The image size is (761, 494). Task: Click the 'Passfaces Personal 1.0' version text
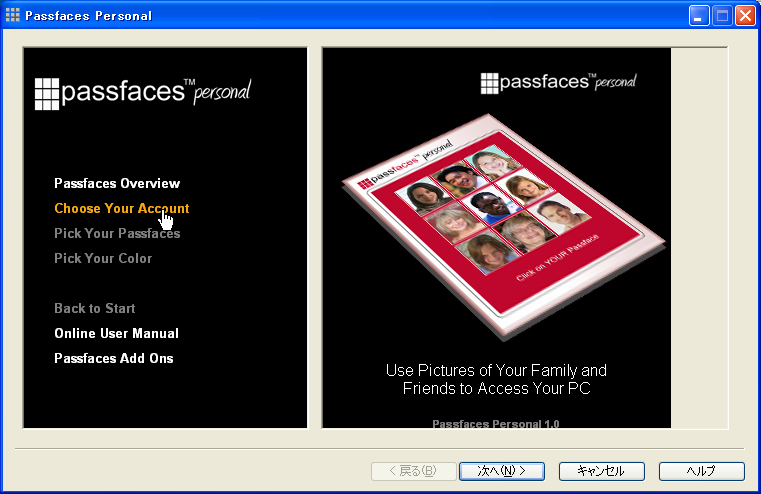pyautogui.click(x=496, y=424)
